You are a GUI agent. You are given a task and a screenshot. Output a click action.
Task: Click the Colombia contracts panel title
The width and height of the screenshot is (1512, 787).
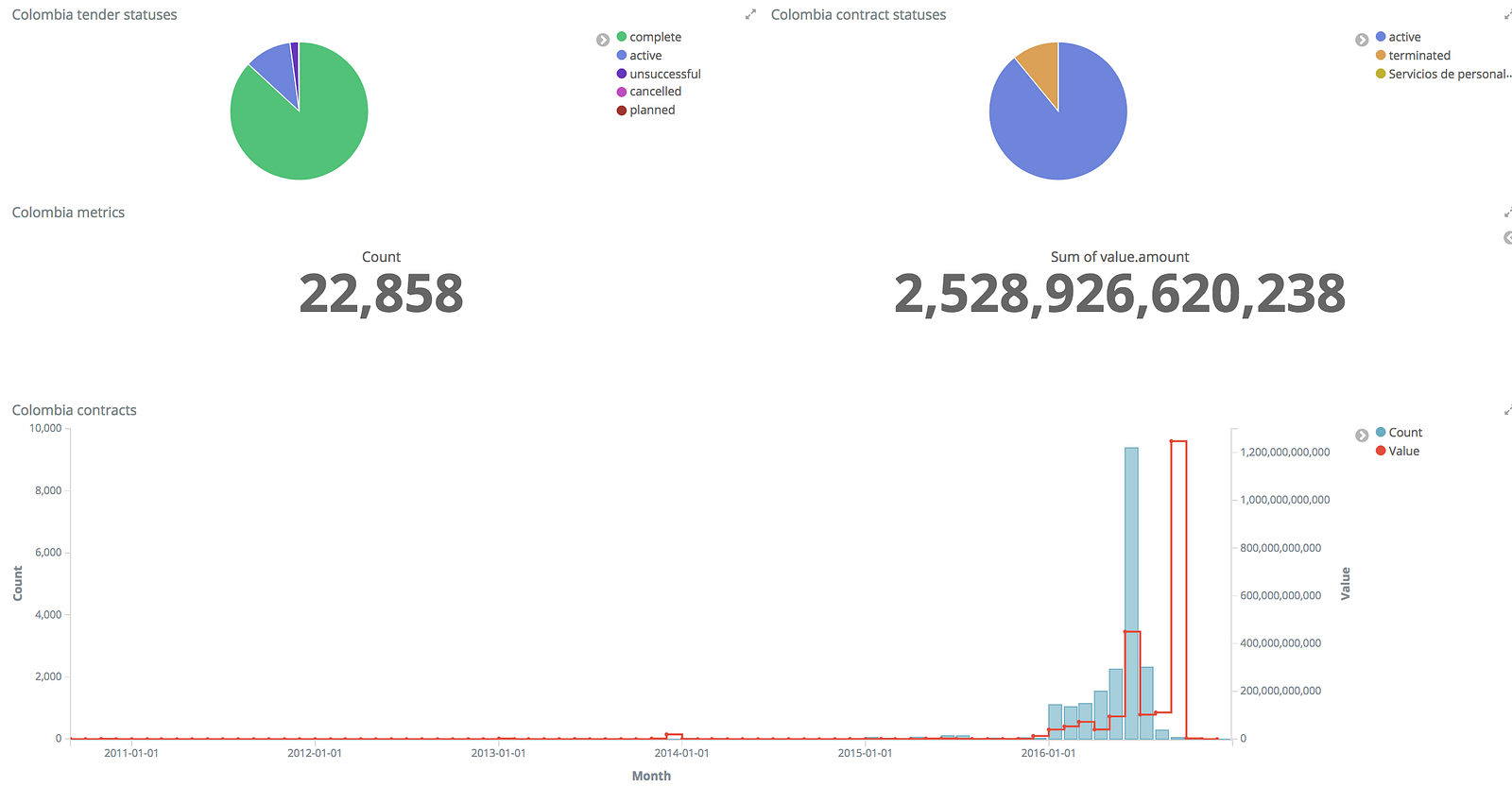74,410
